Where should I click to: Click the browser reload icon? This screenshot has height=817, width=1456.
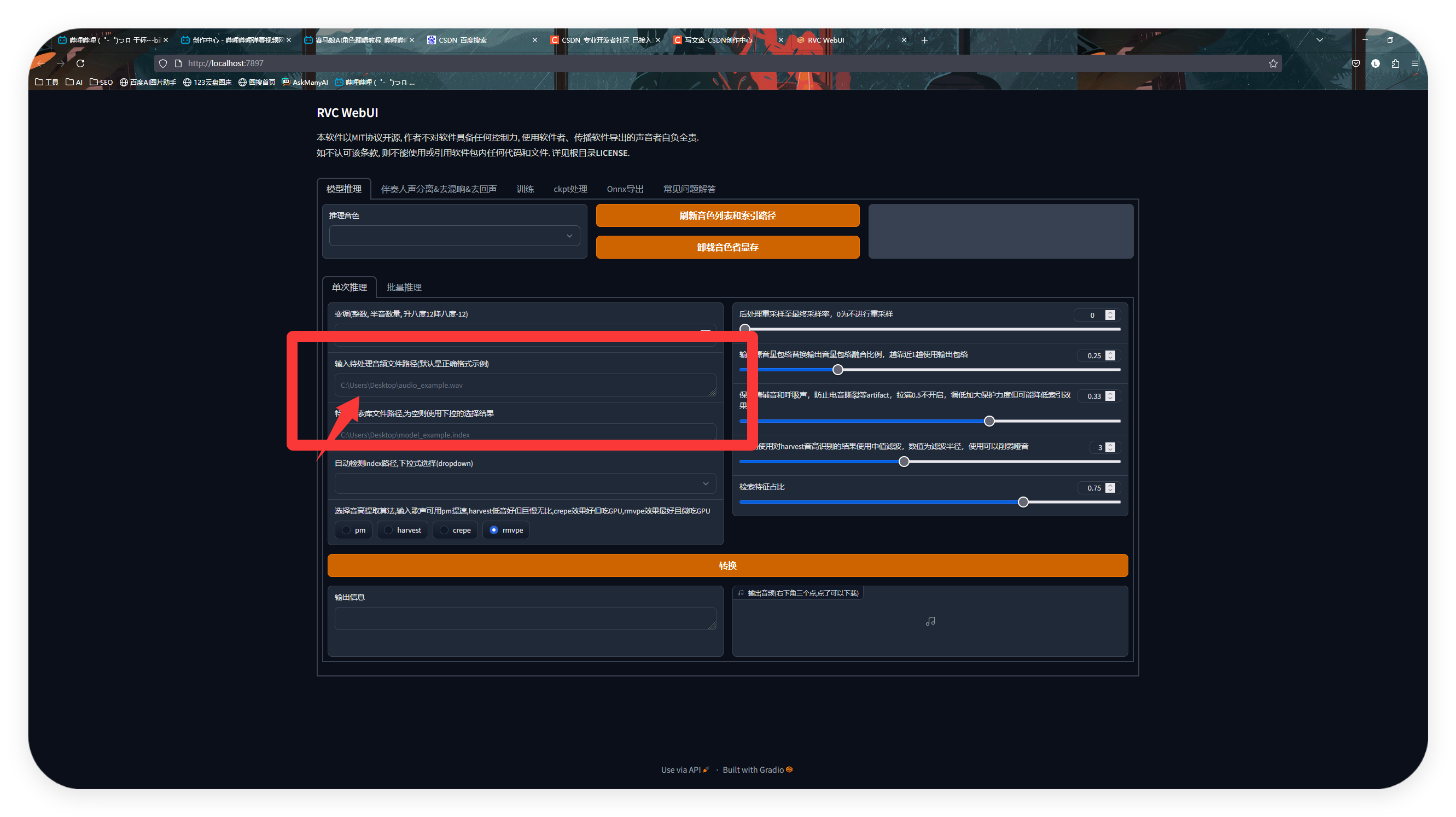tap(80, 63)
